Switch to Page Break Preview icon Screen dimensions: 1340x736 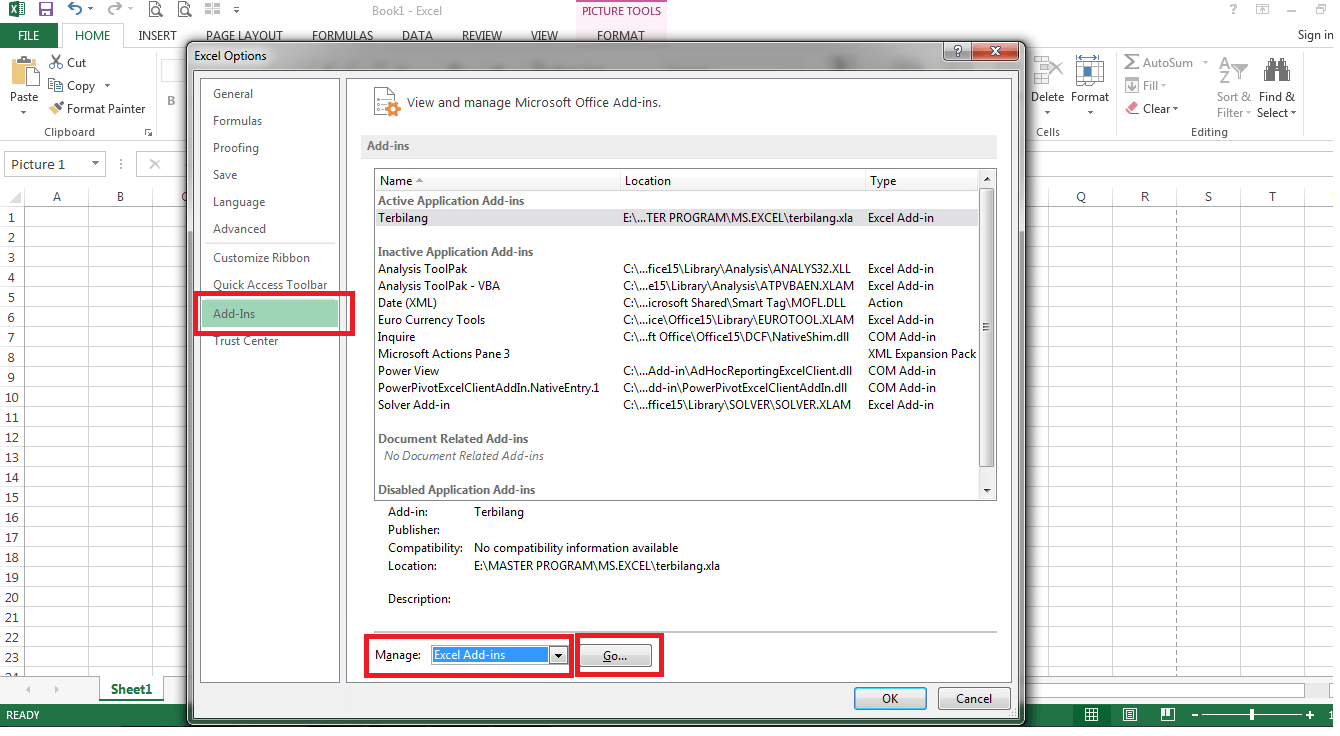(1166, 715)
